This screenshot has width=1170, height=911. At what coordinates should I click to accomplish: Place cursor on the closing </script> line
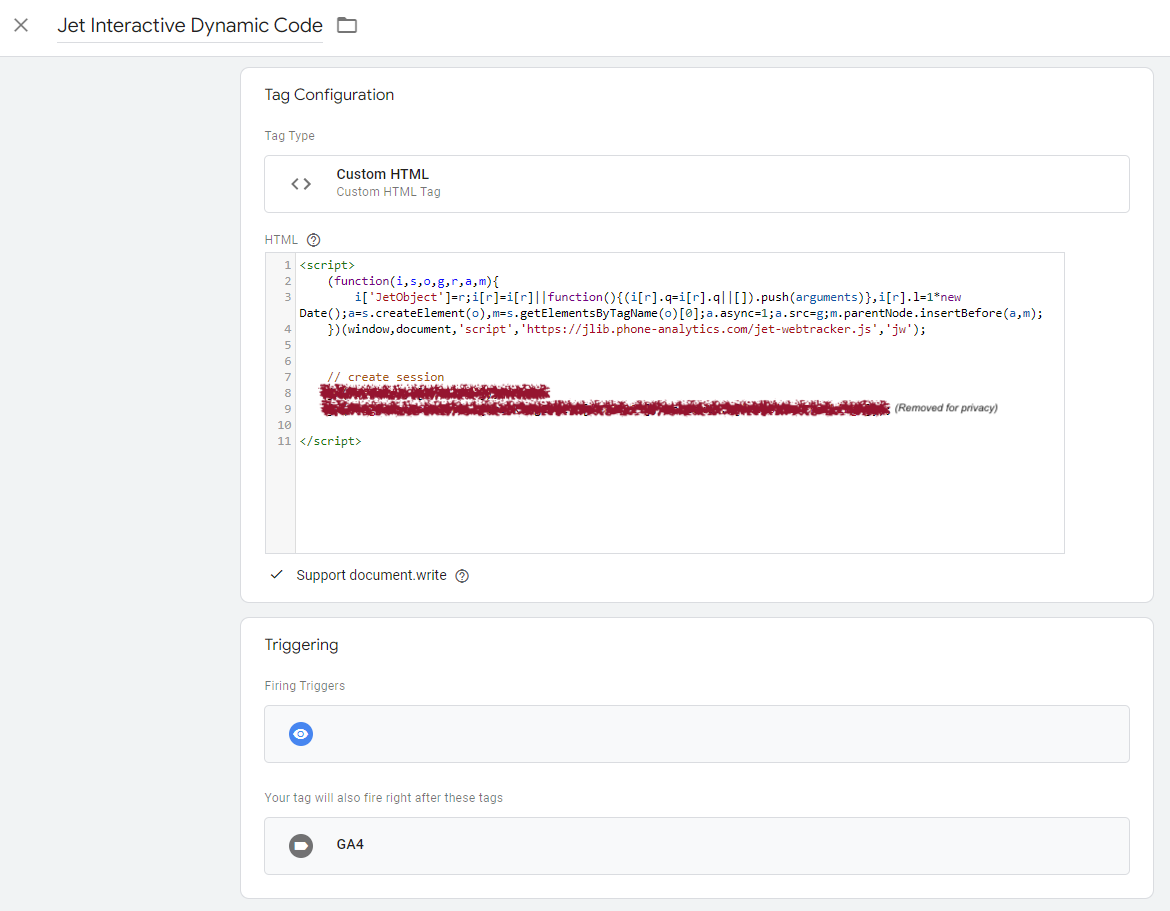coord(331,441)
